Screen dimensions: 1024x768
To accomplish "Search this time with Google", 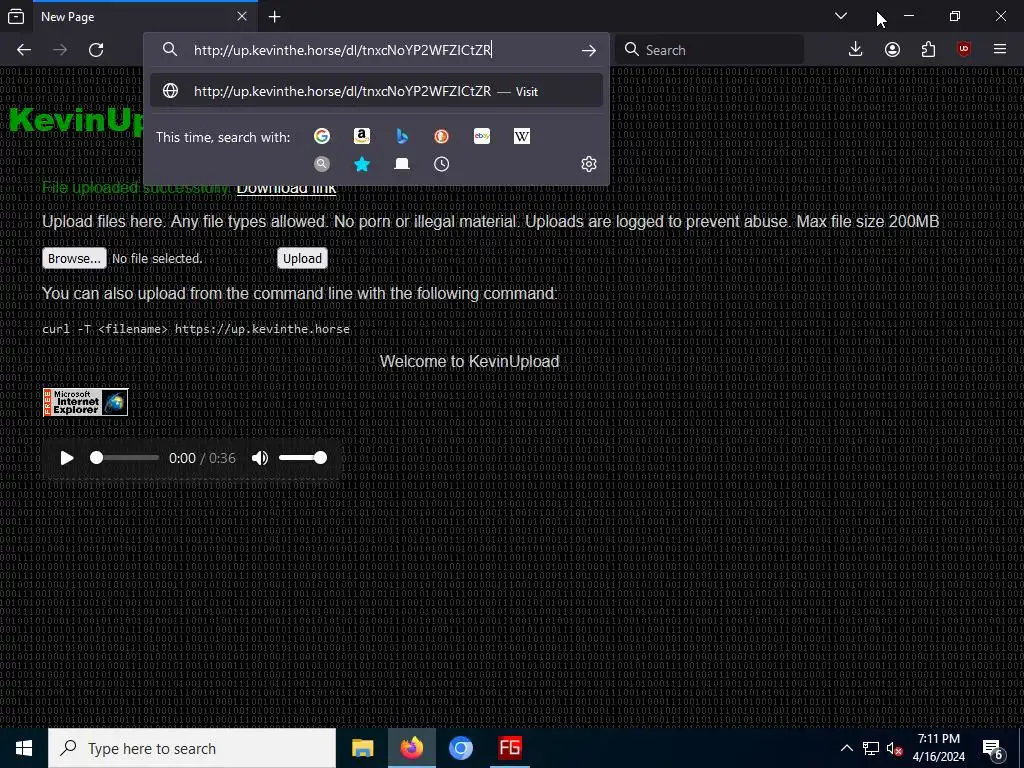I will click(x=321, y=136).
